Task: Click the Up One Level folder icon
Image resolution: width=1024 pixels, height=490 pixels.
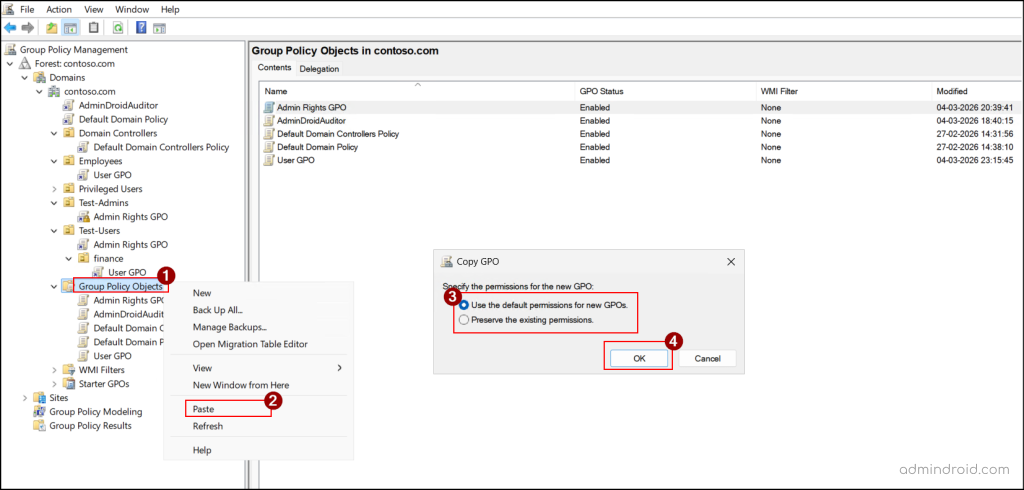Action: (52, 27)
